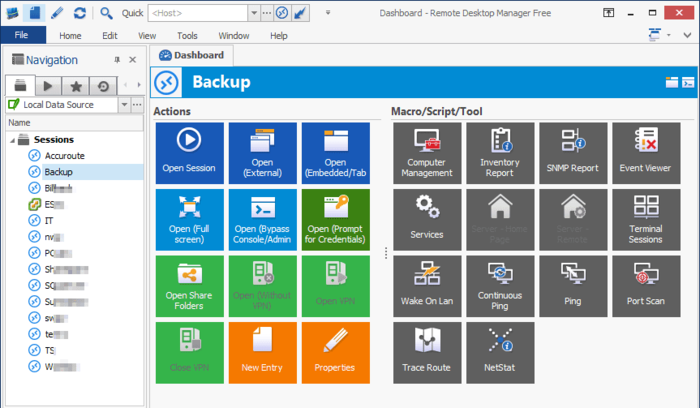This screenshot has width=700, height=408.
Task: Expand the Local Data Source dropdown
Action: coord(124,104)
